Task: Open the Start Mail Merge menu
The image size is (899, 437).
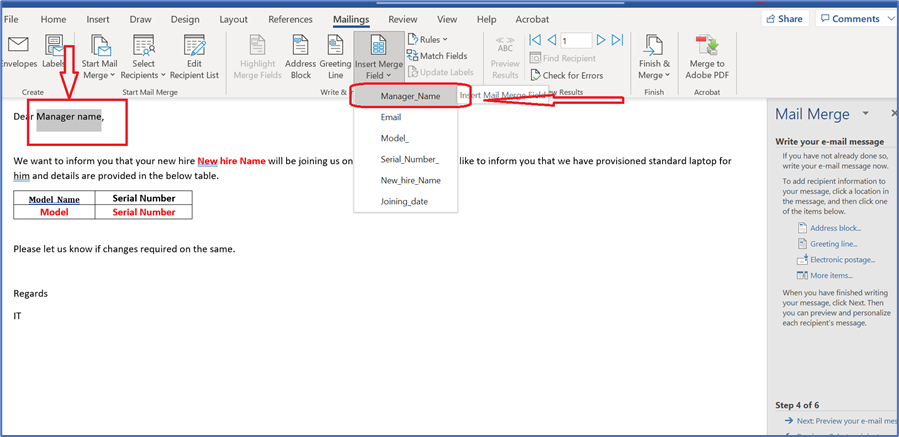Action: tap(100, 57)
